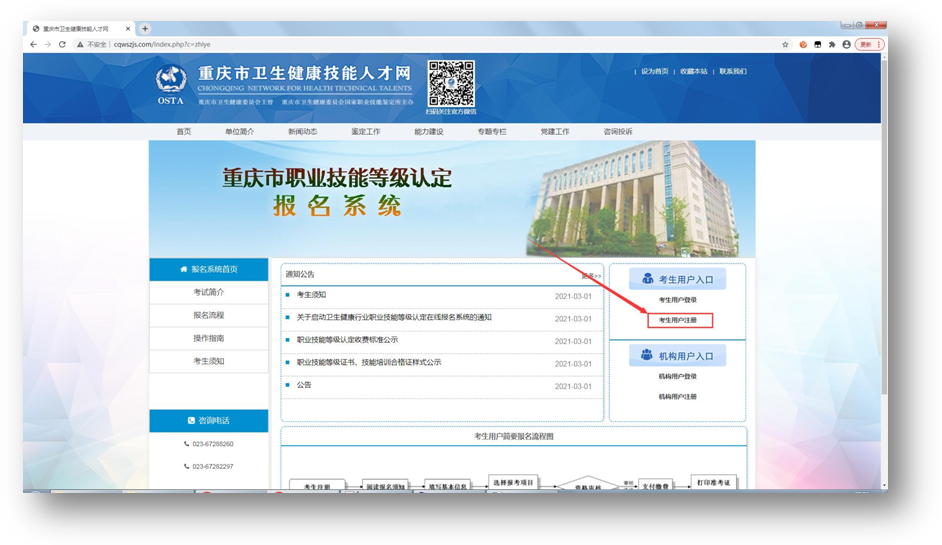Open the browser extensions puzzle icon
Image resolution: width=942 pixels, height=545 pixels.
point(832,45)
